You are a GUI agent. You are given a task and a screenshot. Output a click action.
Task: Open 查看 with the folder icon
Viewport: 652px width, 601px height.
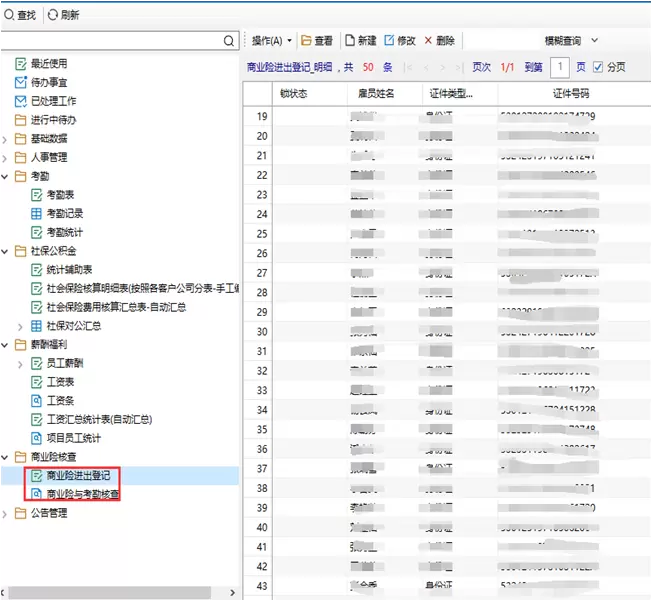307,41
